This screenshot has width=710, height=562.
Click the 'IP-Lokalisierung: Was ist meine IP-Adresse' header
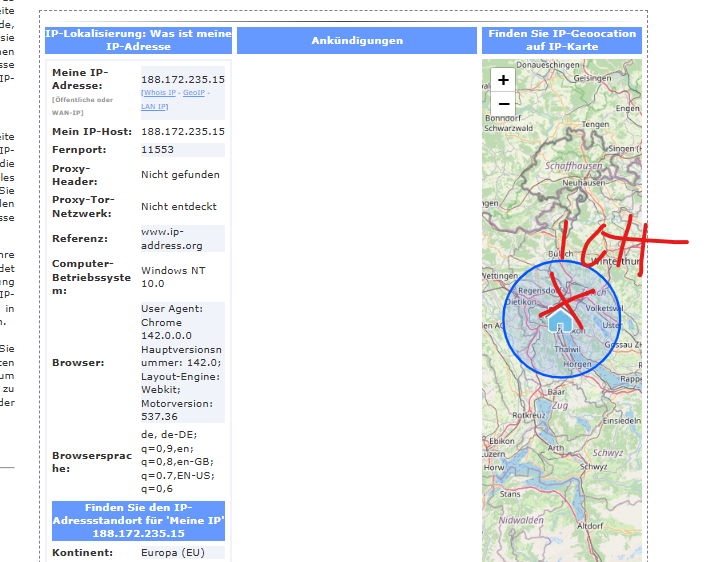tap(138, 40)
